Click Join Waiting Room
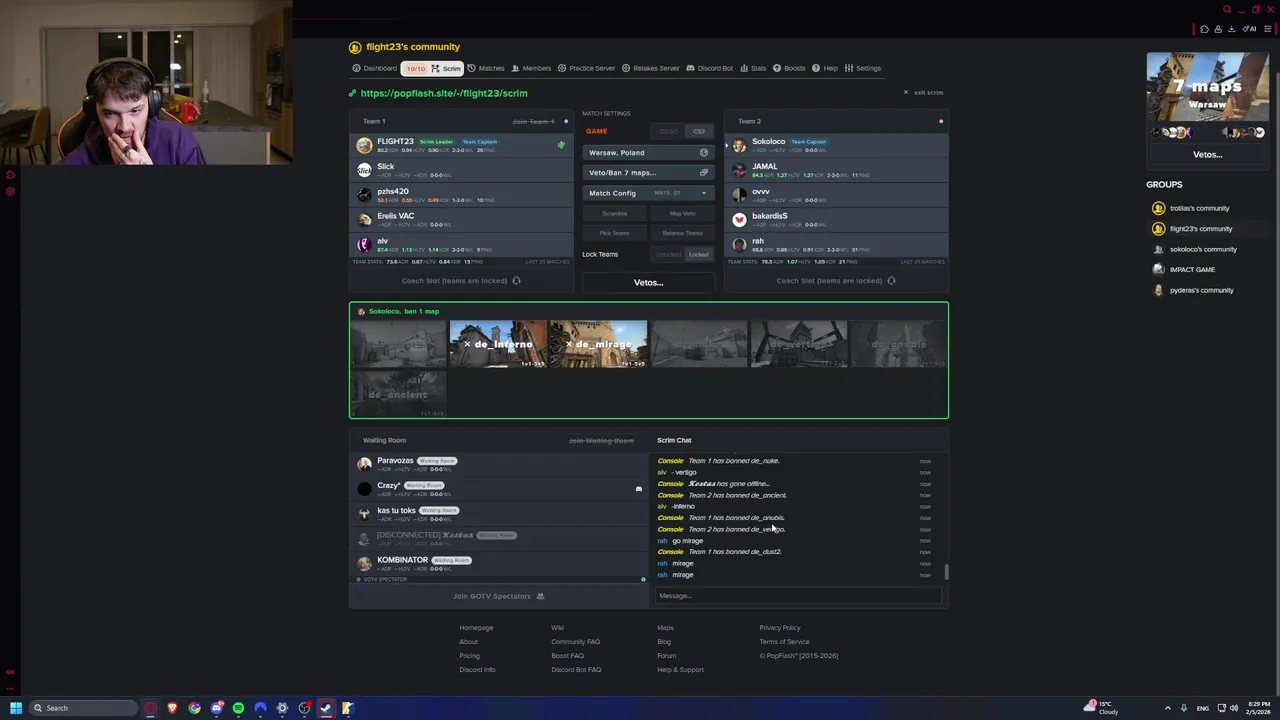The image size is (1280, 720). (601, 440)
